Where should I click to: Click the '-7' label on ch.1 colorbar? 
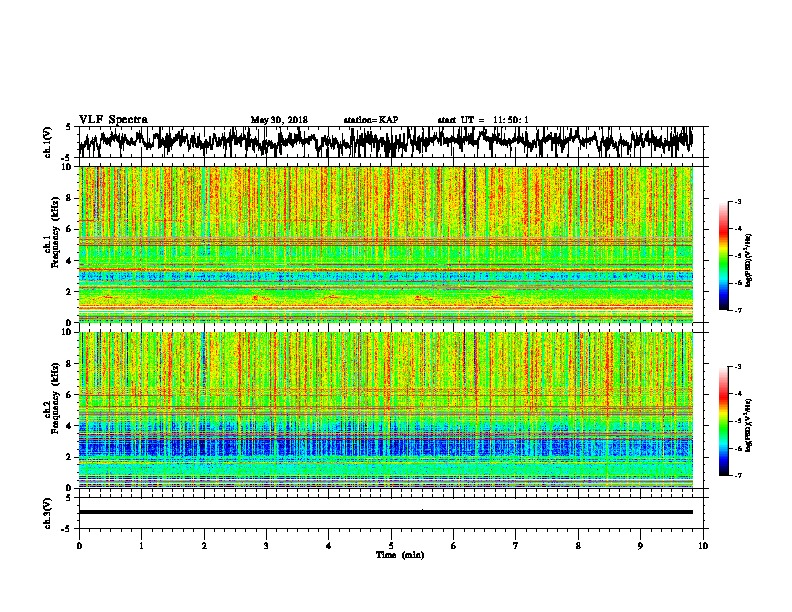point(737,310)
